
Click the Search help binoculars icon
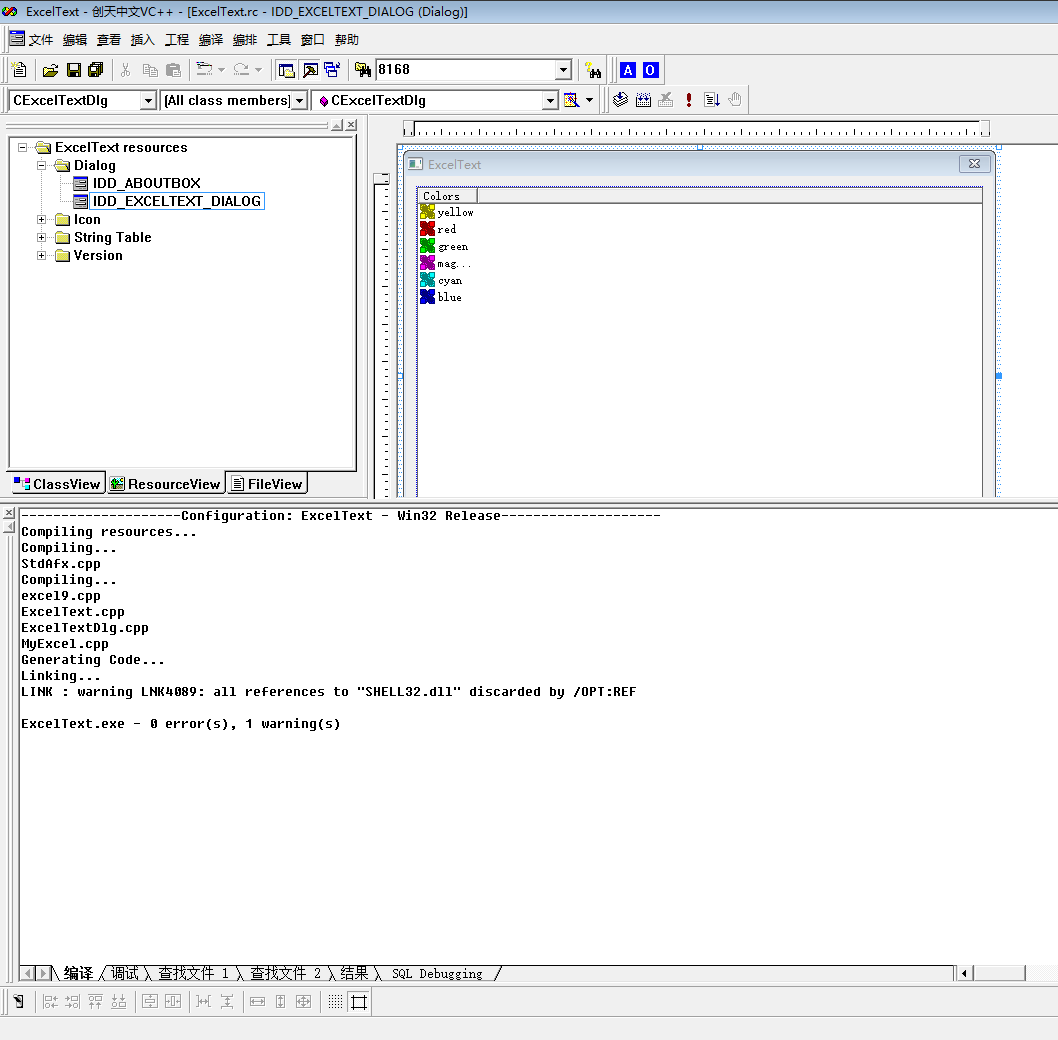593,70
